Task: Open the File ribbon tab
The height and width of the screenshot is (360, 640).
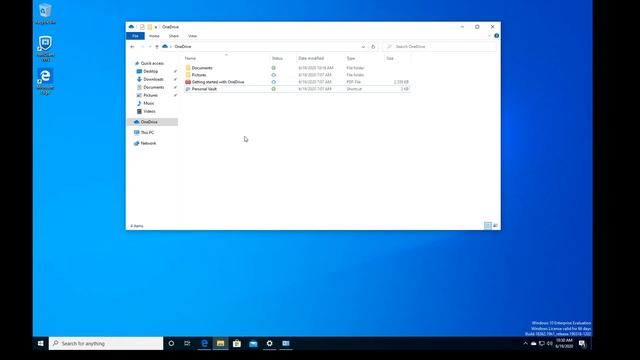Action: coord(135,36)
